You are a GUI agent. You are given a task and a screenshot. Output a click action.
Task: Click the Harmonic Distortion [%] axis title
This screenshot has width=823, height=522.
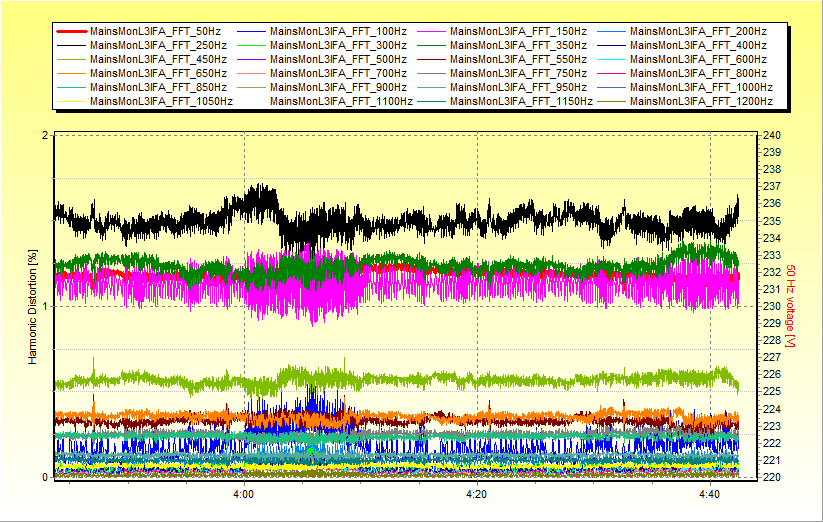pos(32,307)
